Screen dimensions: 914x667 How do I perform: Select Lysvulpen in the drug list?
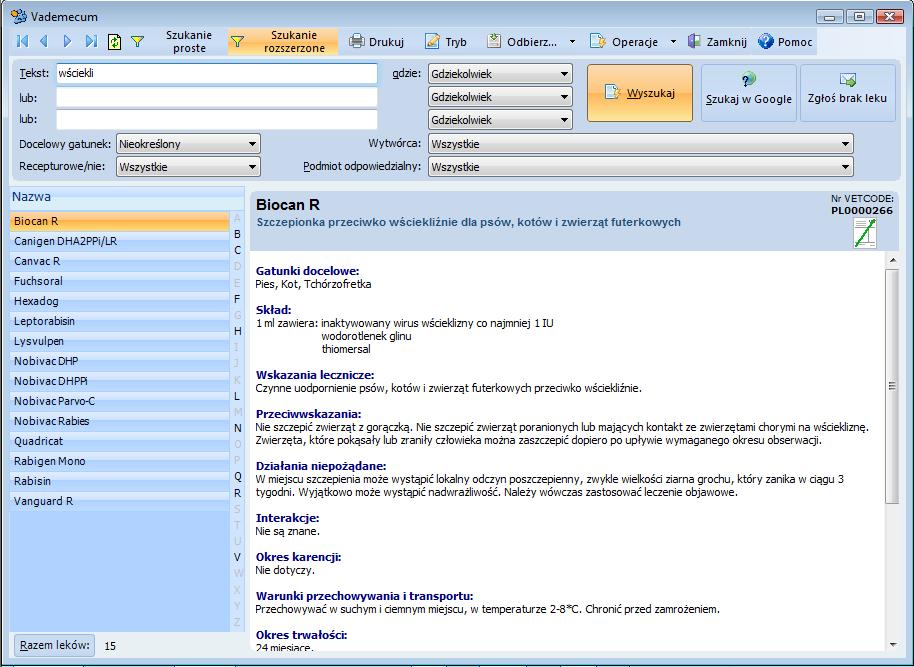[x=119, y=341]
